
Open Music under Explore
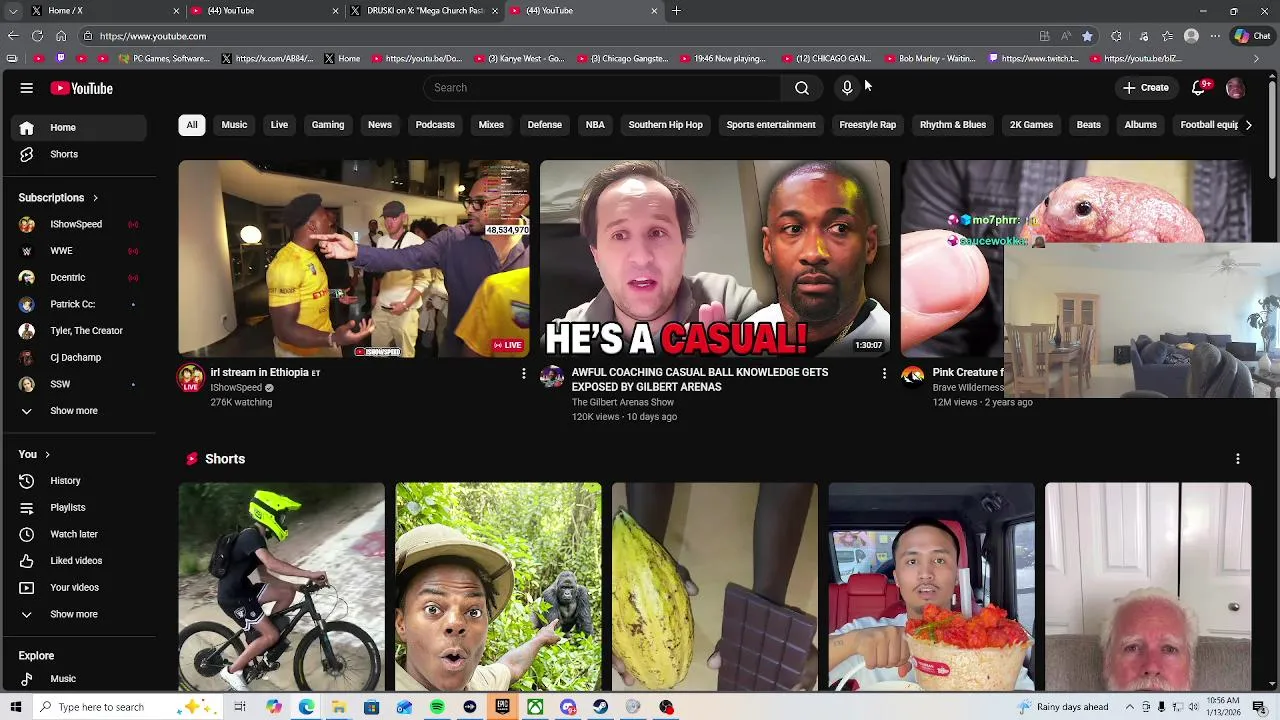pos(80,679)
